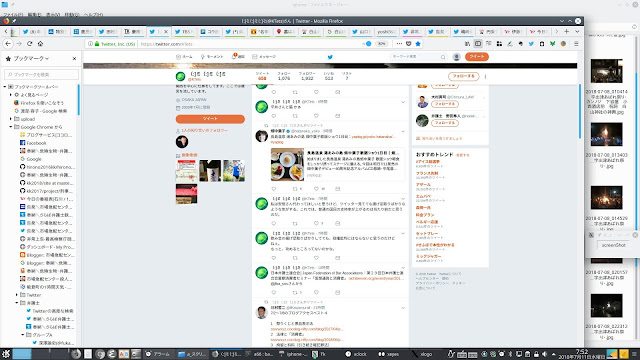
Task: Click the follower avatar in profile column
Action: pos(182,142)
